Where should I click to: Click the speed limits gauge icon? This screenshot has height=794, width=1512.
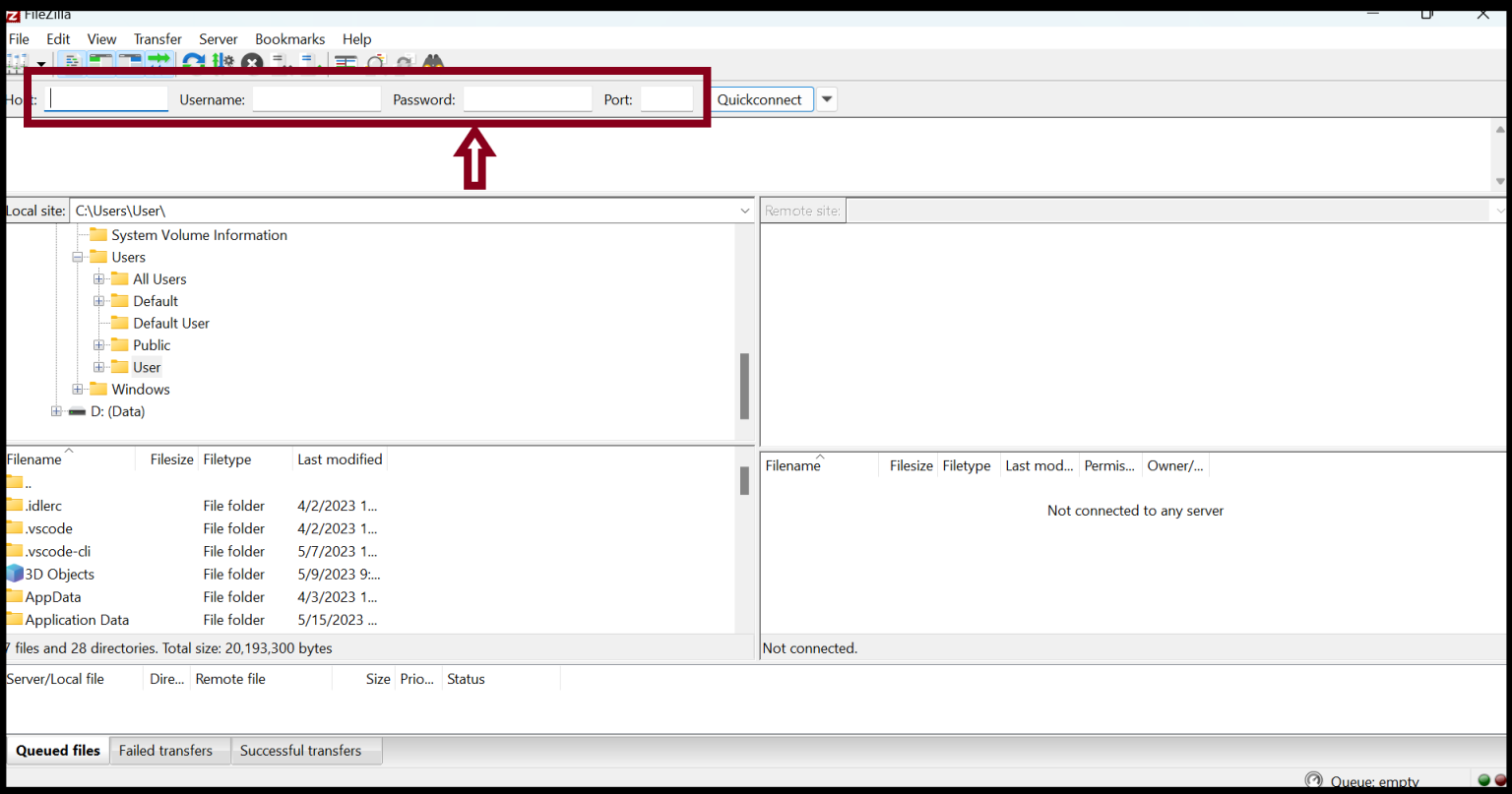pos(1313,780)
